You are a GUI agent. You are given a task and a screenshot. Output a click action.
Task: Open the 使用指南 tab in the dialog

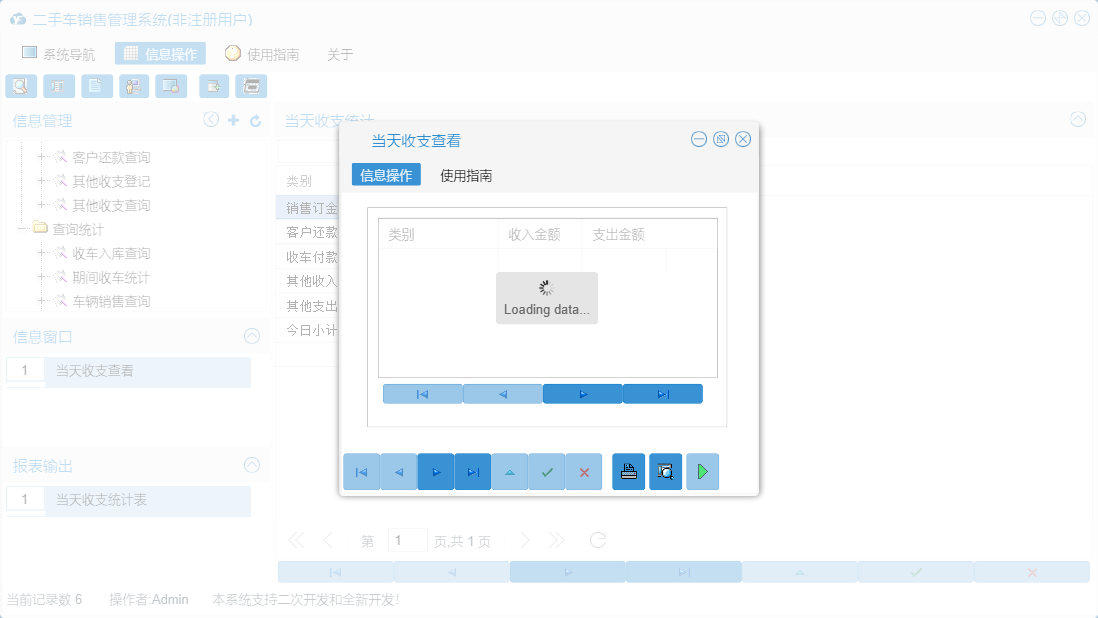click(x=464, y=173)
